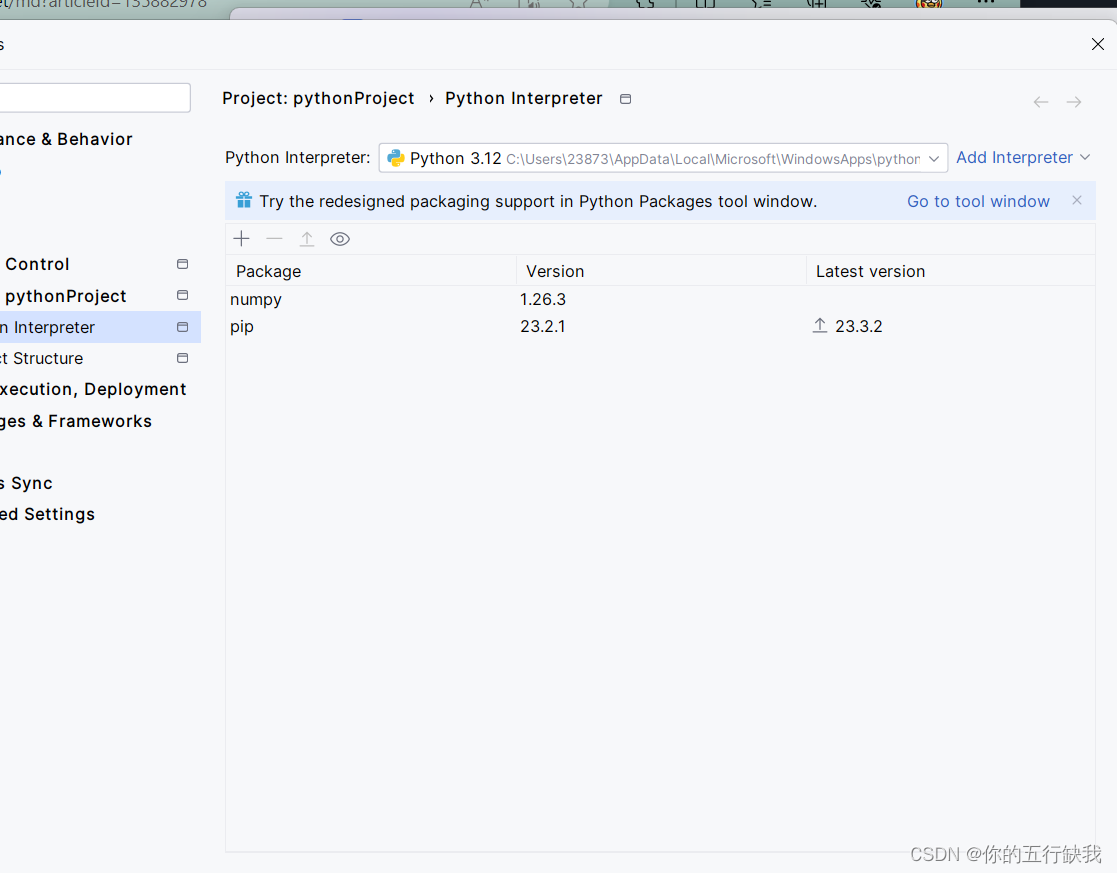Click numpy version 1.26.3 cell
The width and height of the screenshot is (1117, 873).
coord(543,299)
